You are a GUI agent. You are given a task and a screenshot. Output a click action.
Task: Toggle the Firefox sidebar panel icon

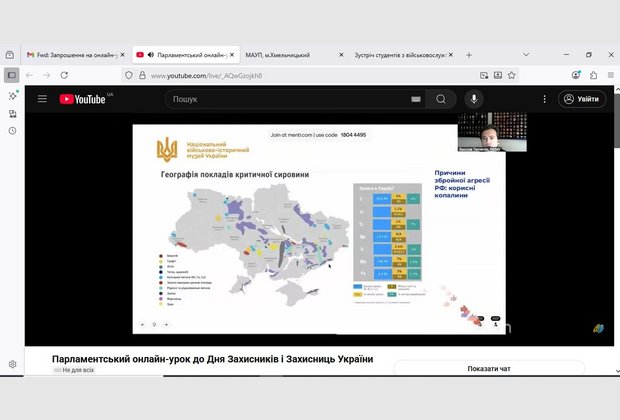12,75
